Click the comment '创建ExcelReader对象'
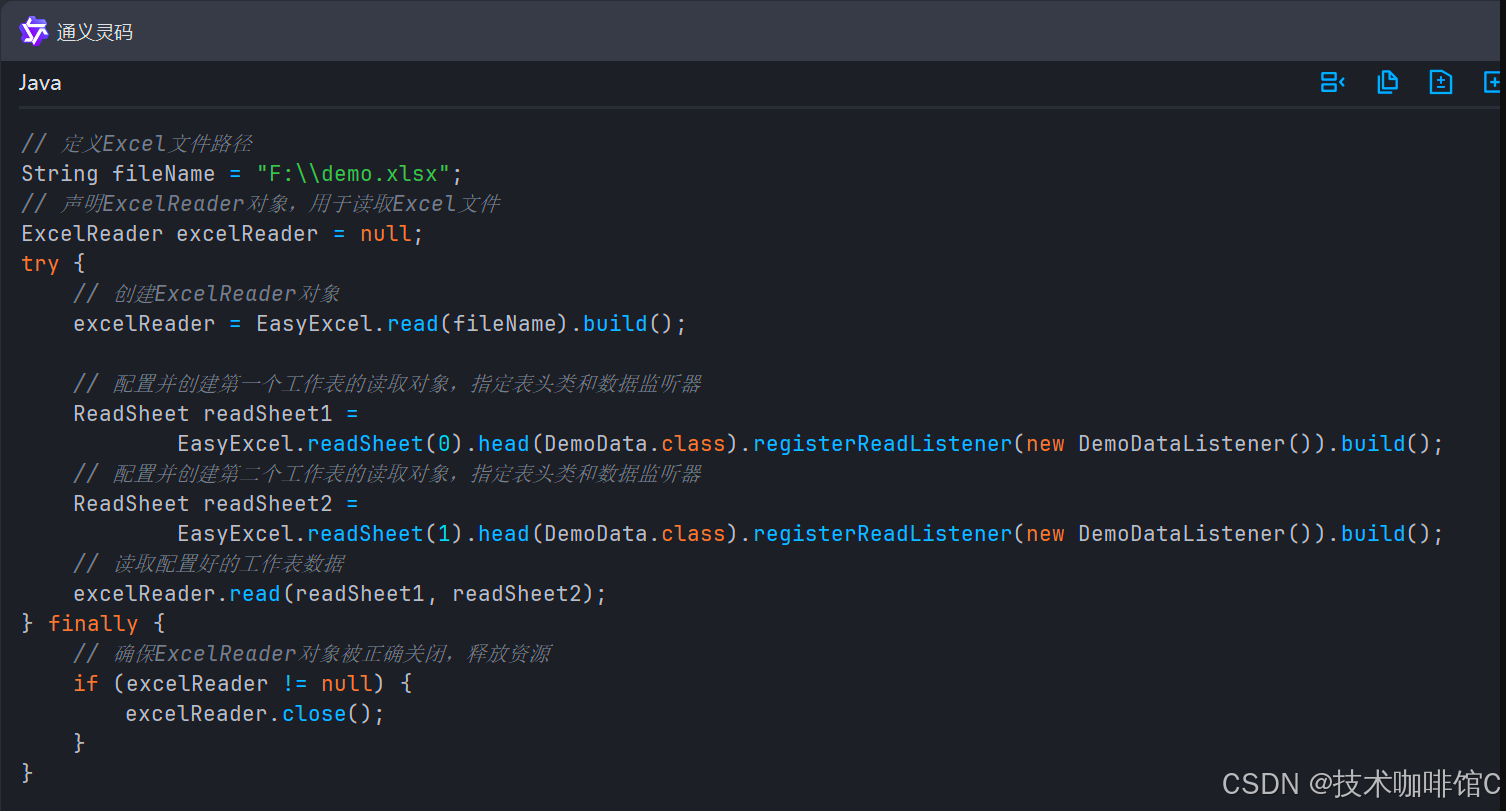This screenshot has height=811, width=1506. tap(207, 293)
